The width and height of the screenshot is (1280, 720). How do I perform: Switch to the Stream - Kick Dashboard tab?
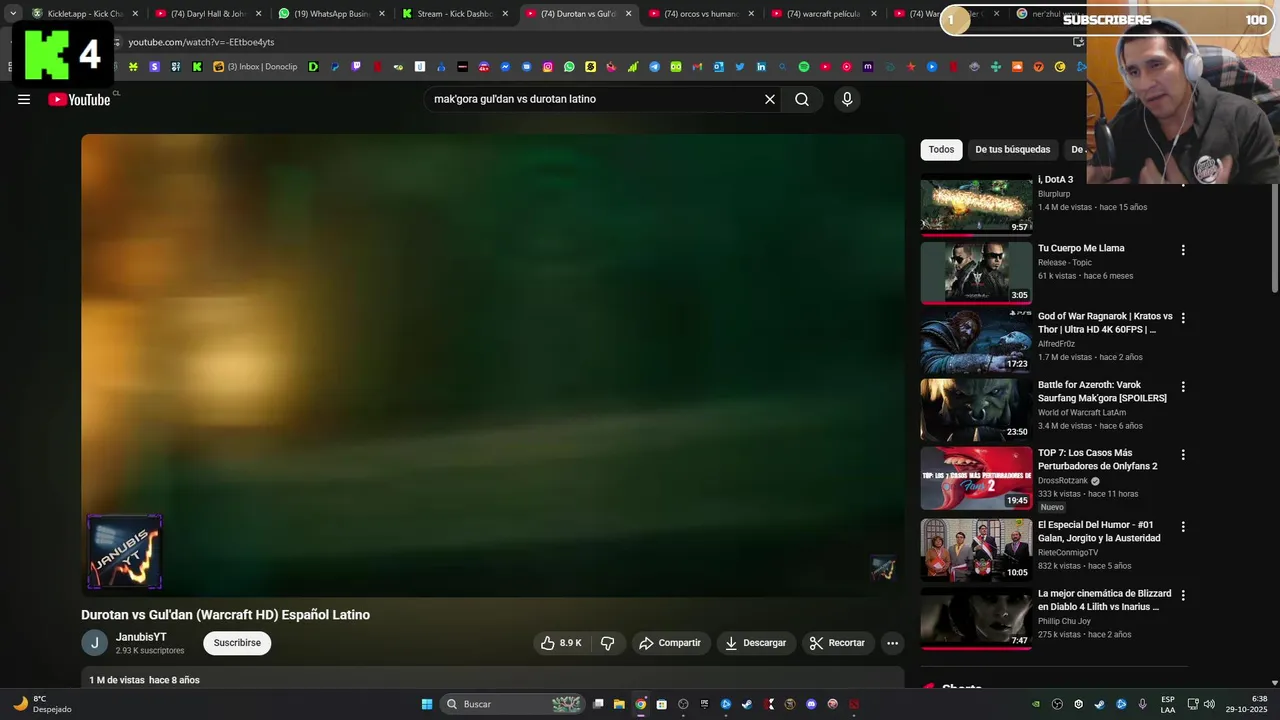point(455,14)
